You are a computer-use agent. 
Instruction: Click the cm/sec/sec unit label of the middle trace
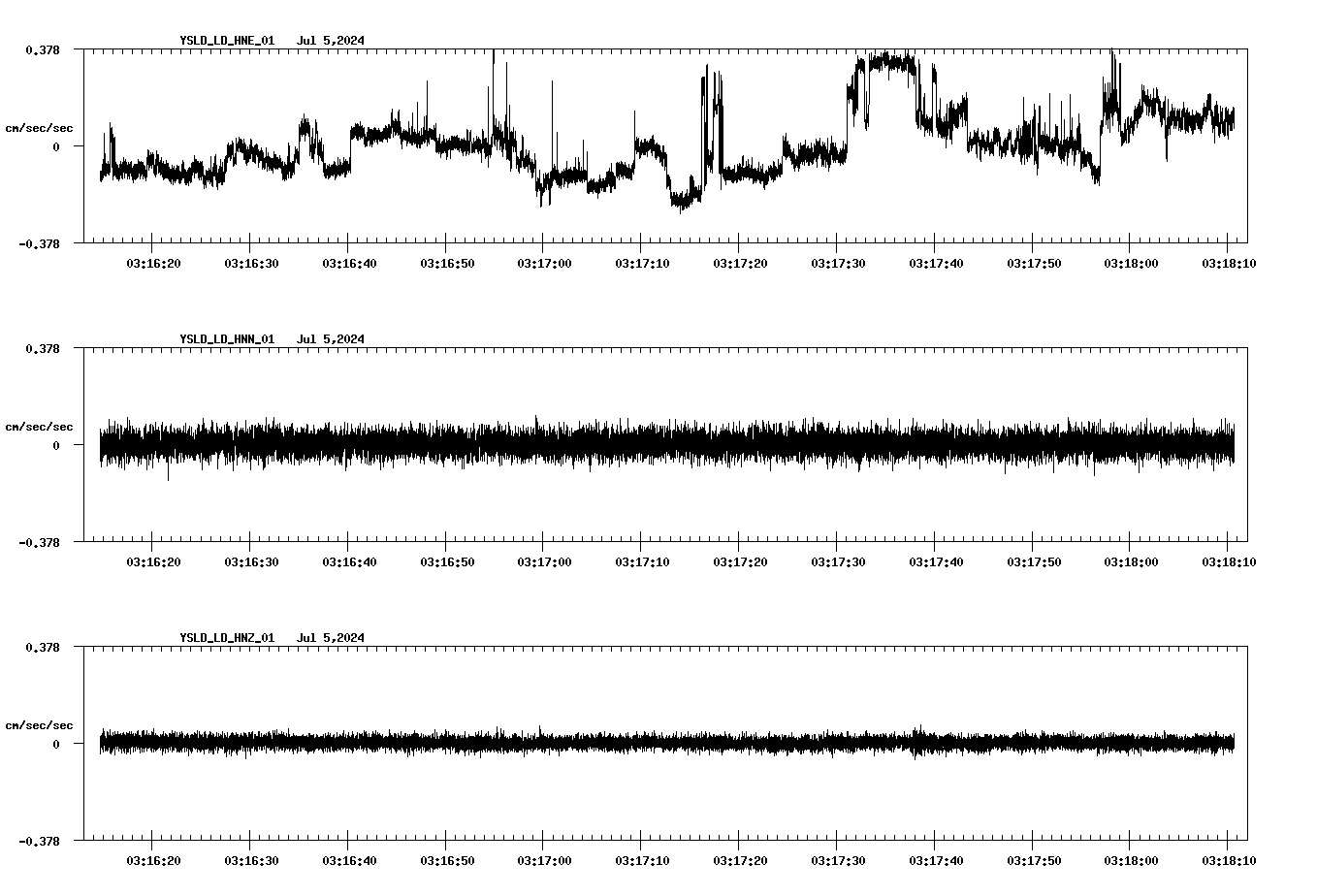coord(39,426)
